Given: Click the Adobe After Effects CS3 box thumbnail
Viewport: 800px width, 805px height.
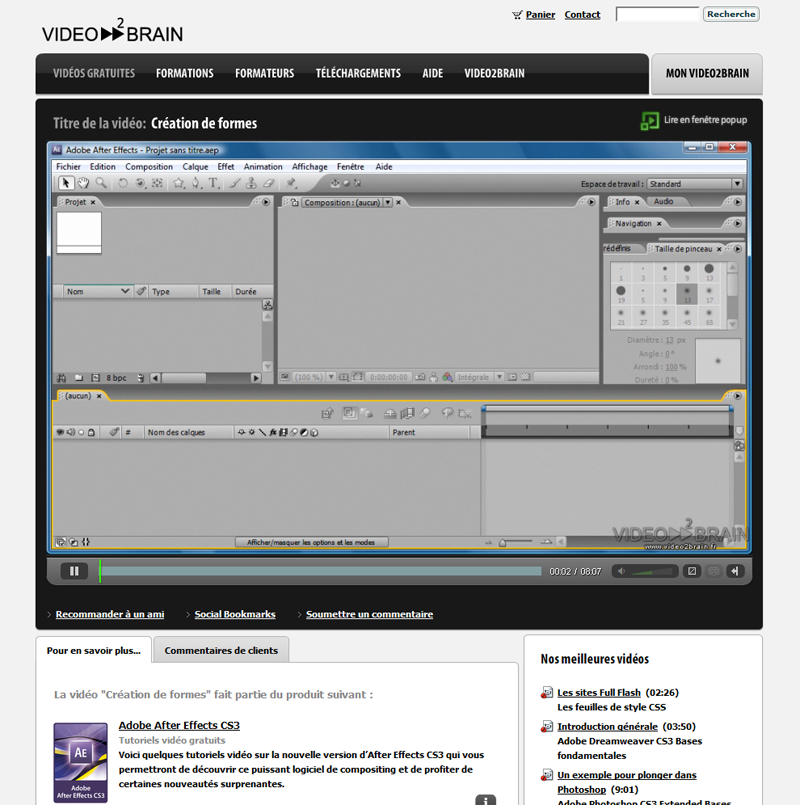Looking at the screenshot, I should pyautogui.click(x=81, y=762).
